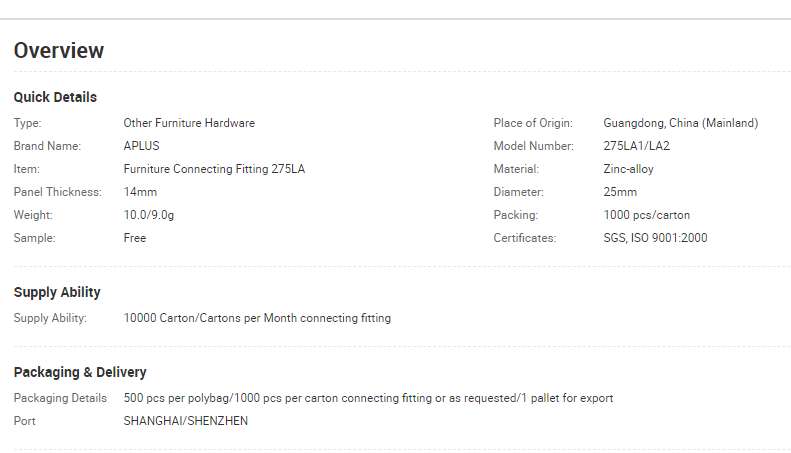Click the 10.0/9.0g weight value
This screenshot has height=453, width=791.
[x=149, y=215]
